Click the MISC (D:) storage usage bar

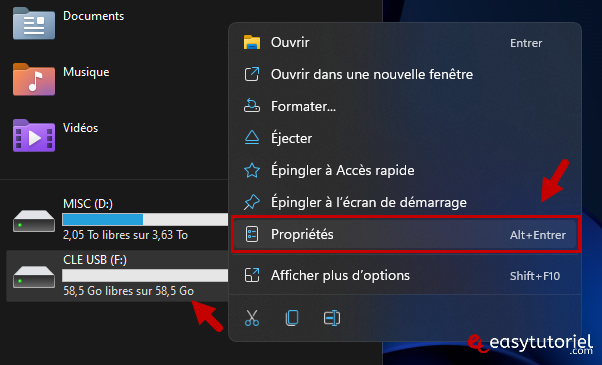click(x=145, y=220)
